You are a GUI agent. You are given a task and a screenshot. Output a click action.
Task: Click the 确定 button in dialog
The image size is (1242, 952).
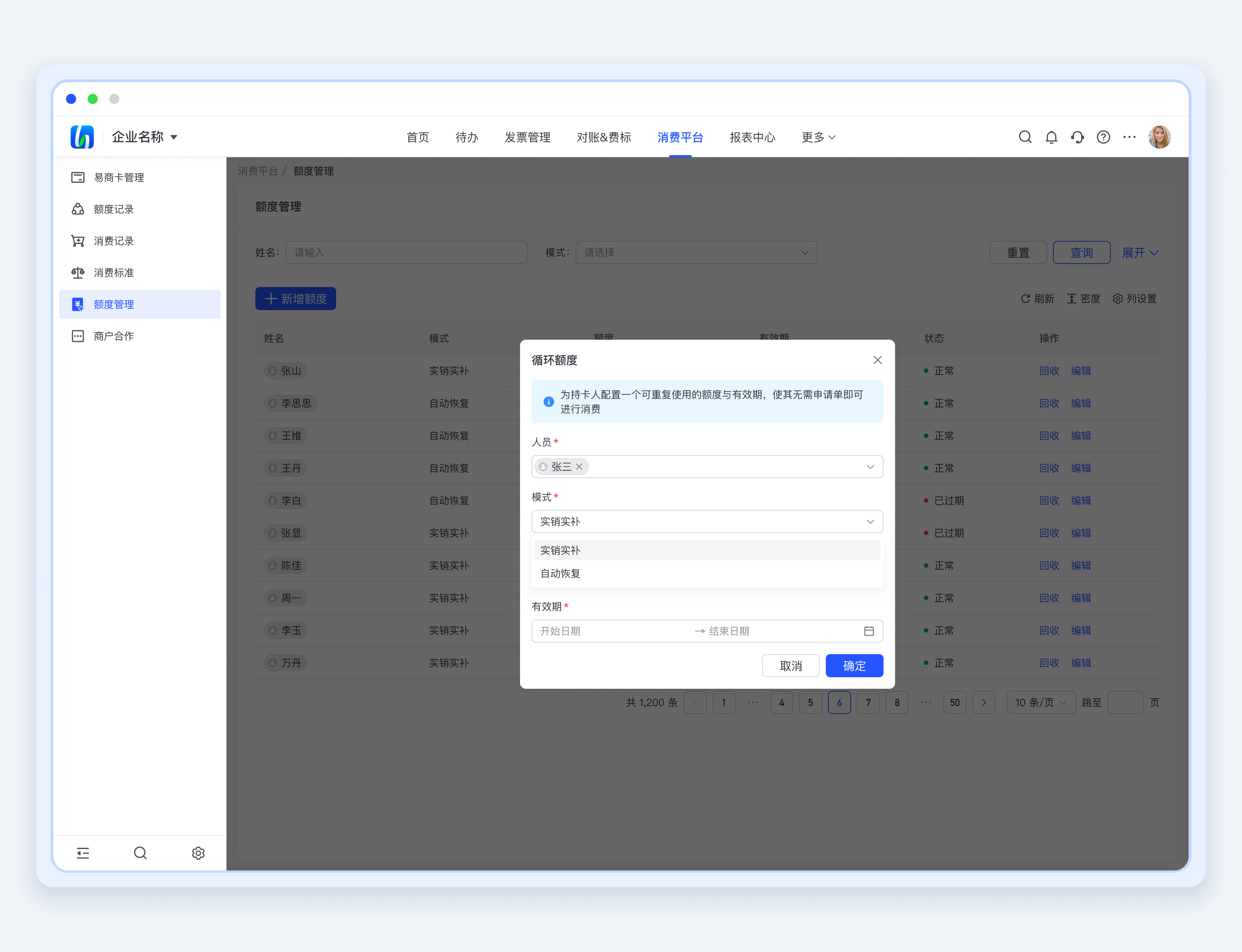(x=854, y=666)
